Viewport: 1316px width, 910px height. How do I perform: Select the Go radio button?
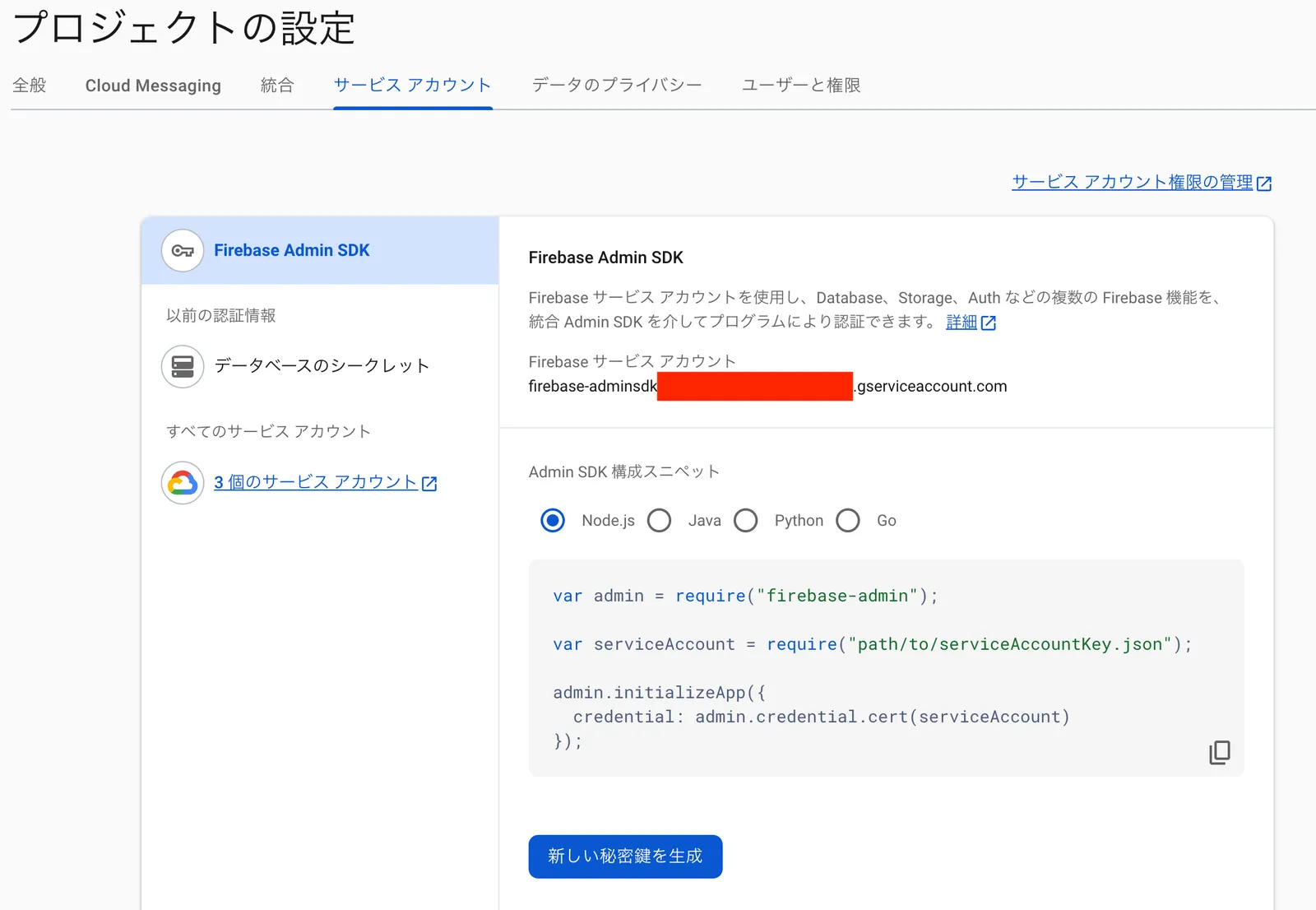(848, 520)
